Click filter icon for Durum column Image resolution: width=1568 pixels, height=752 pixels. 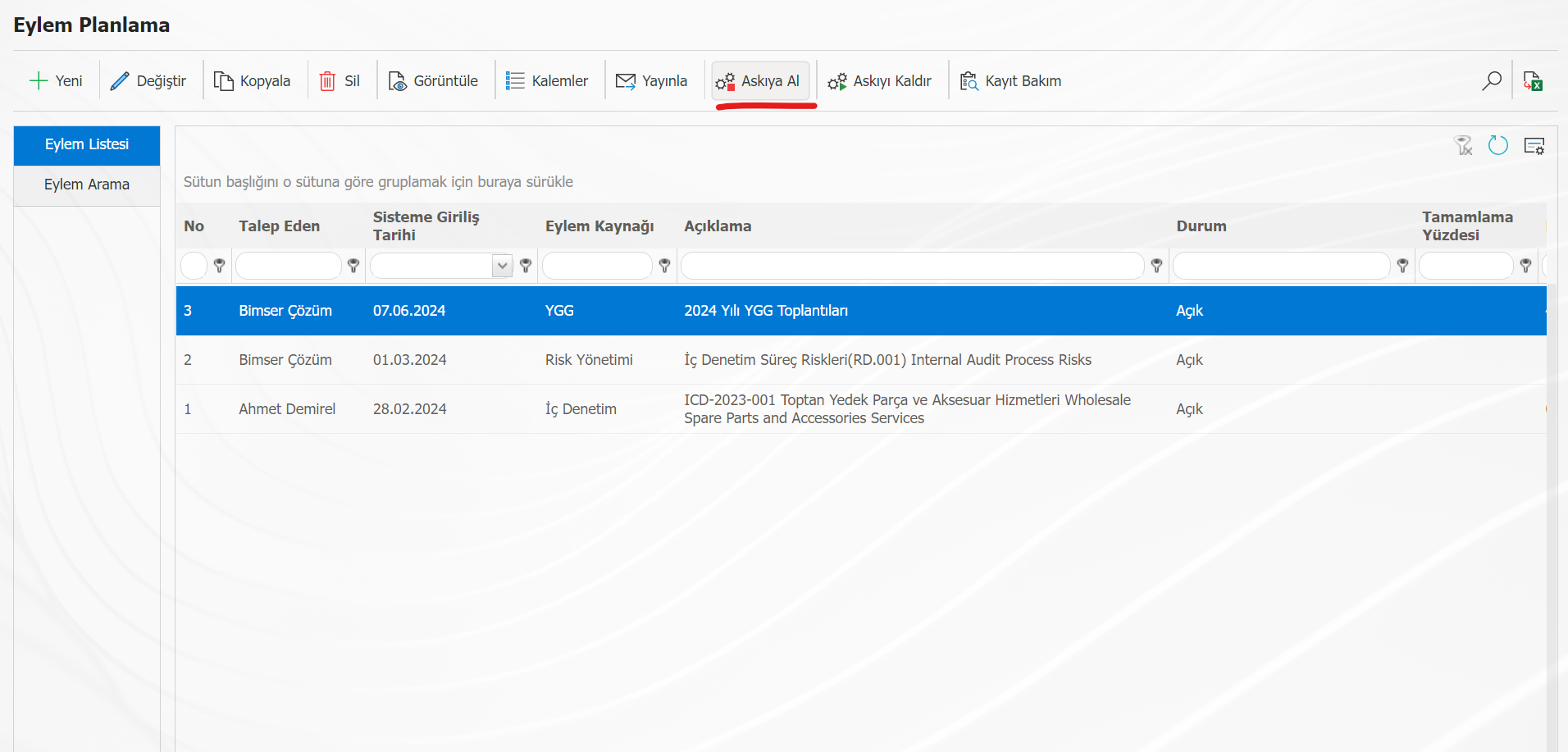1402,266
